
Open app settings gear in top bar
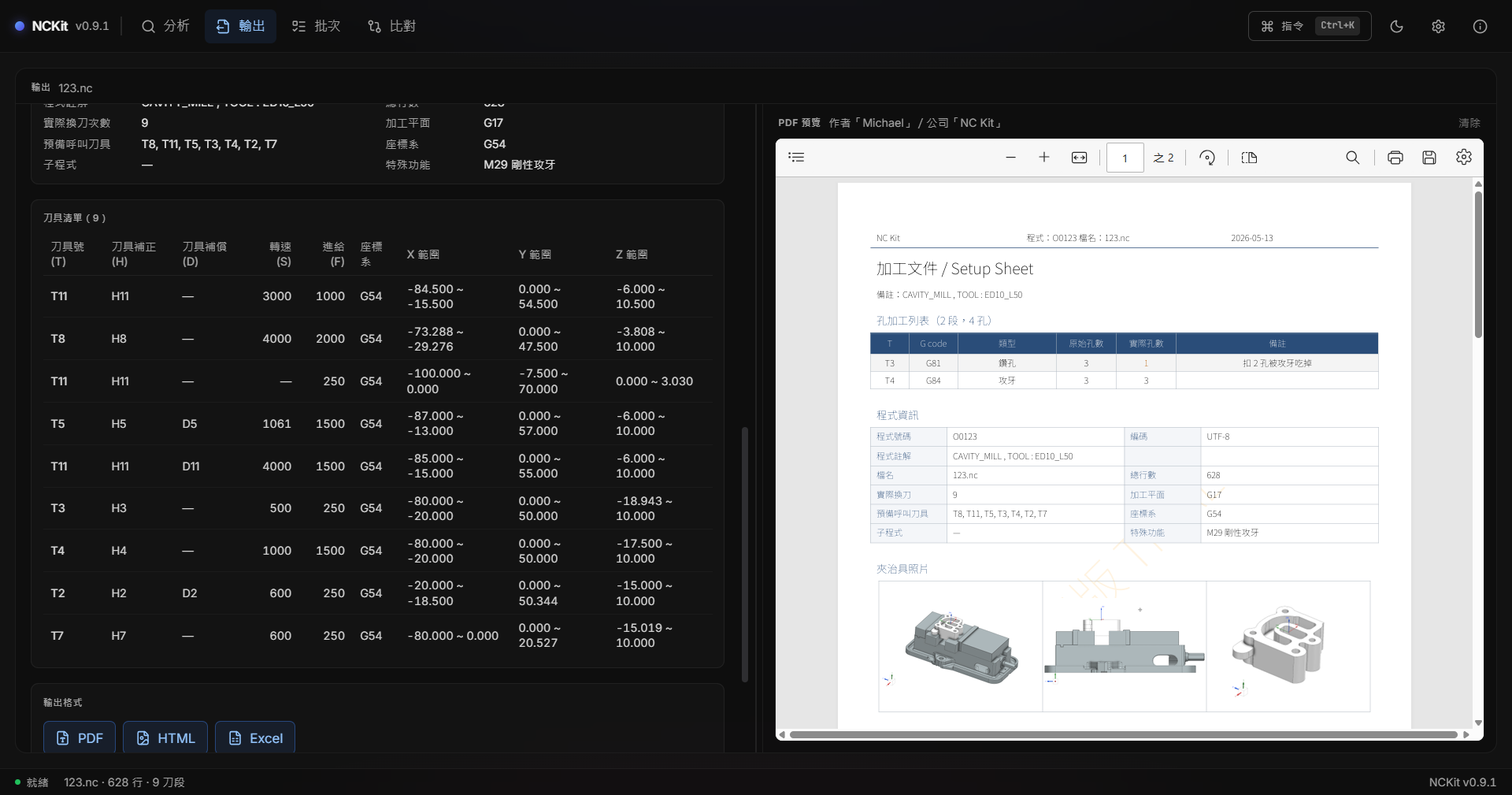[1438, 26]
